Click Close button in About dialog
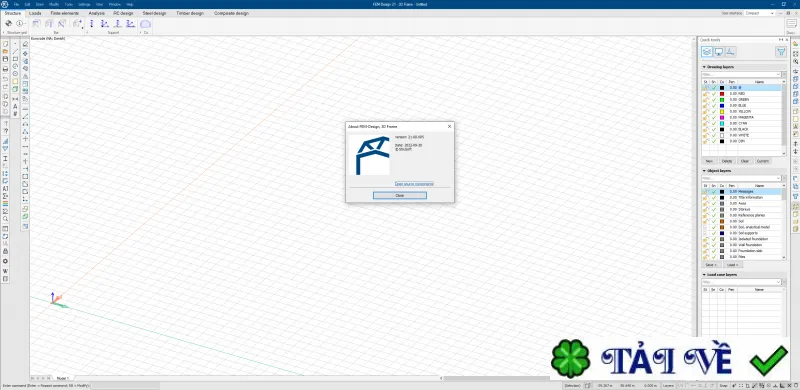 click(399, 196)
